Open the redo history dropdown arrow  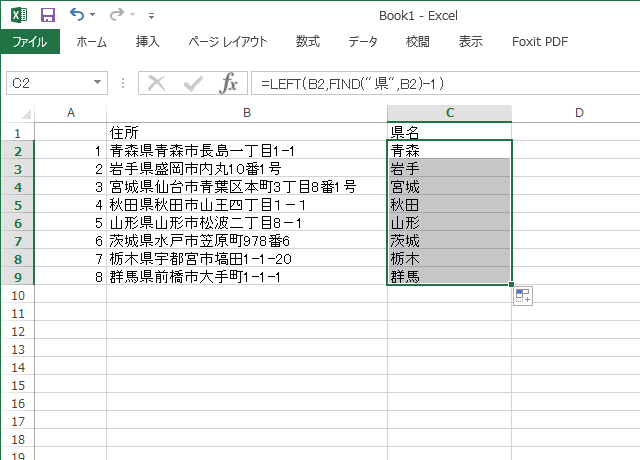pos(133,15)
